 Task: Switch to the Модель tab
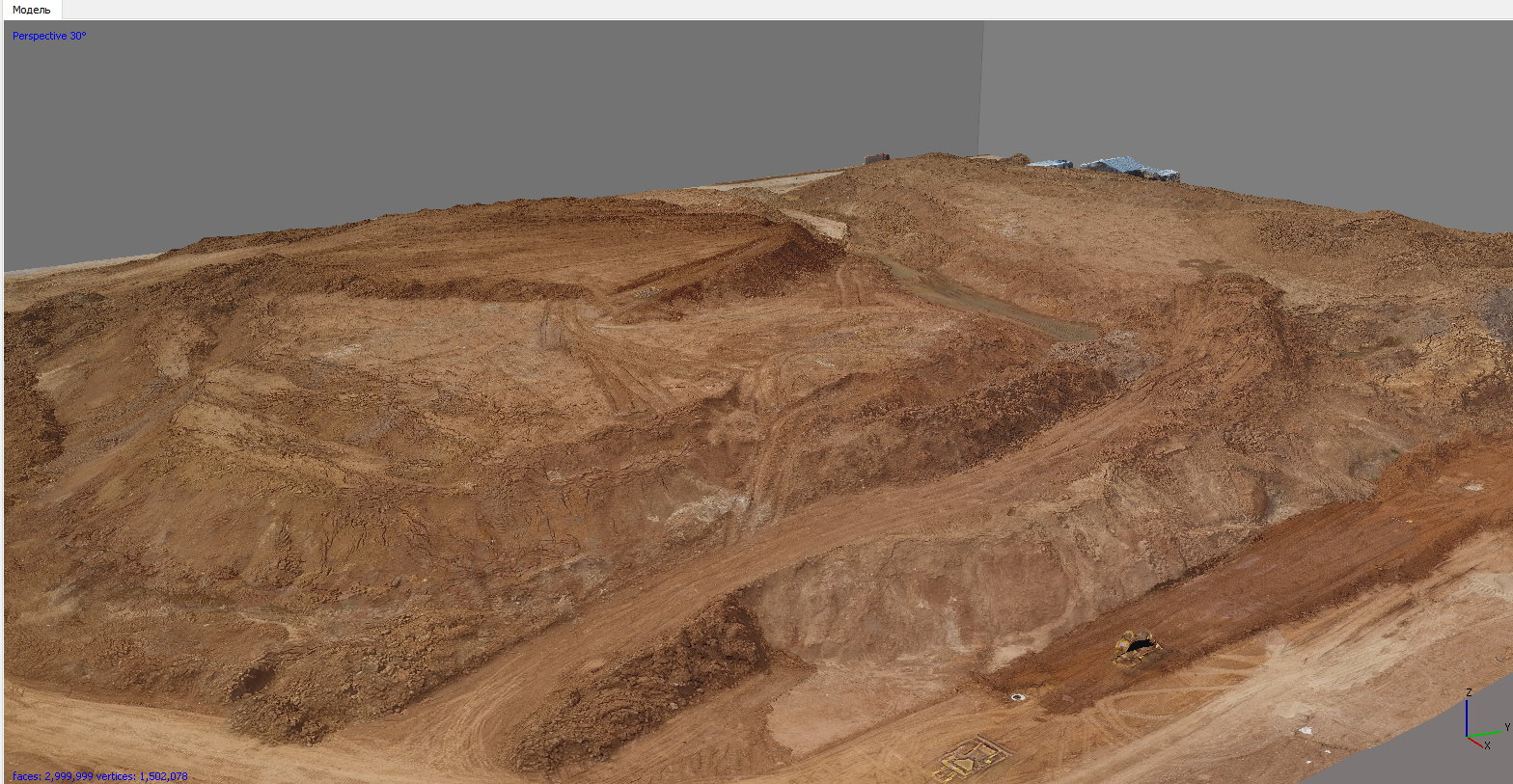pos(31,10)
